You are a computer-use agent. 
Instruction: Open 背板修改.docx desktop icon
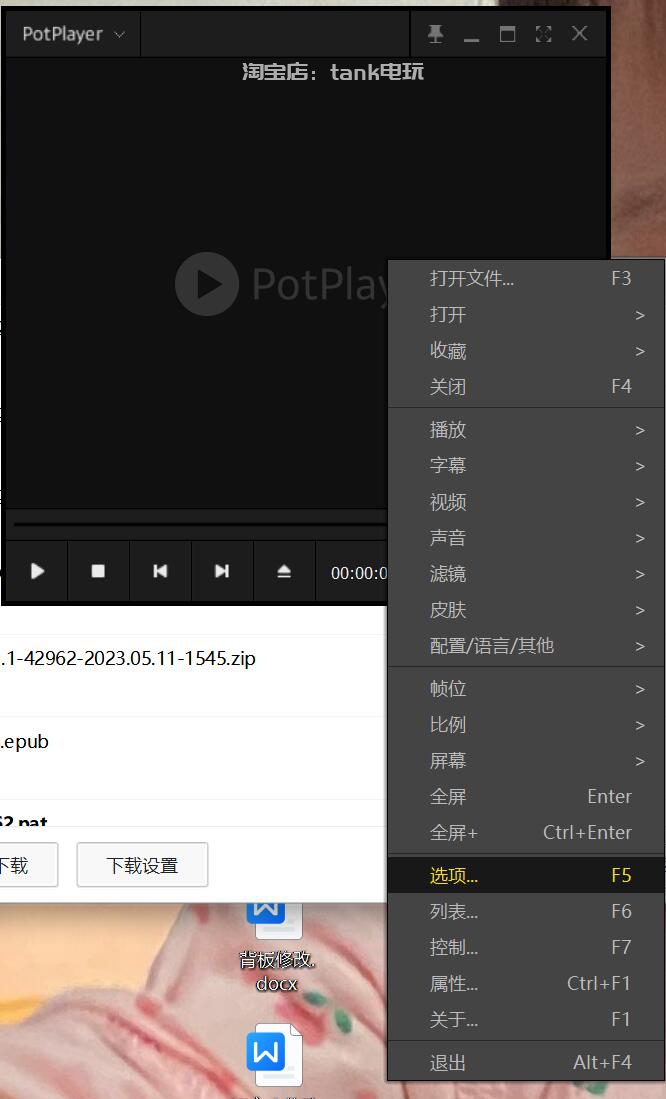pos(278,948)
